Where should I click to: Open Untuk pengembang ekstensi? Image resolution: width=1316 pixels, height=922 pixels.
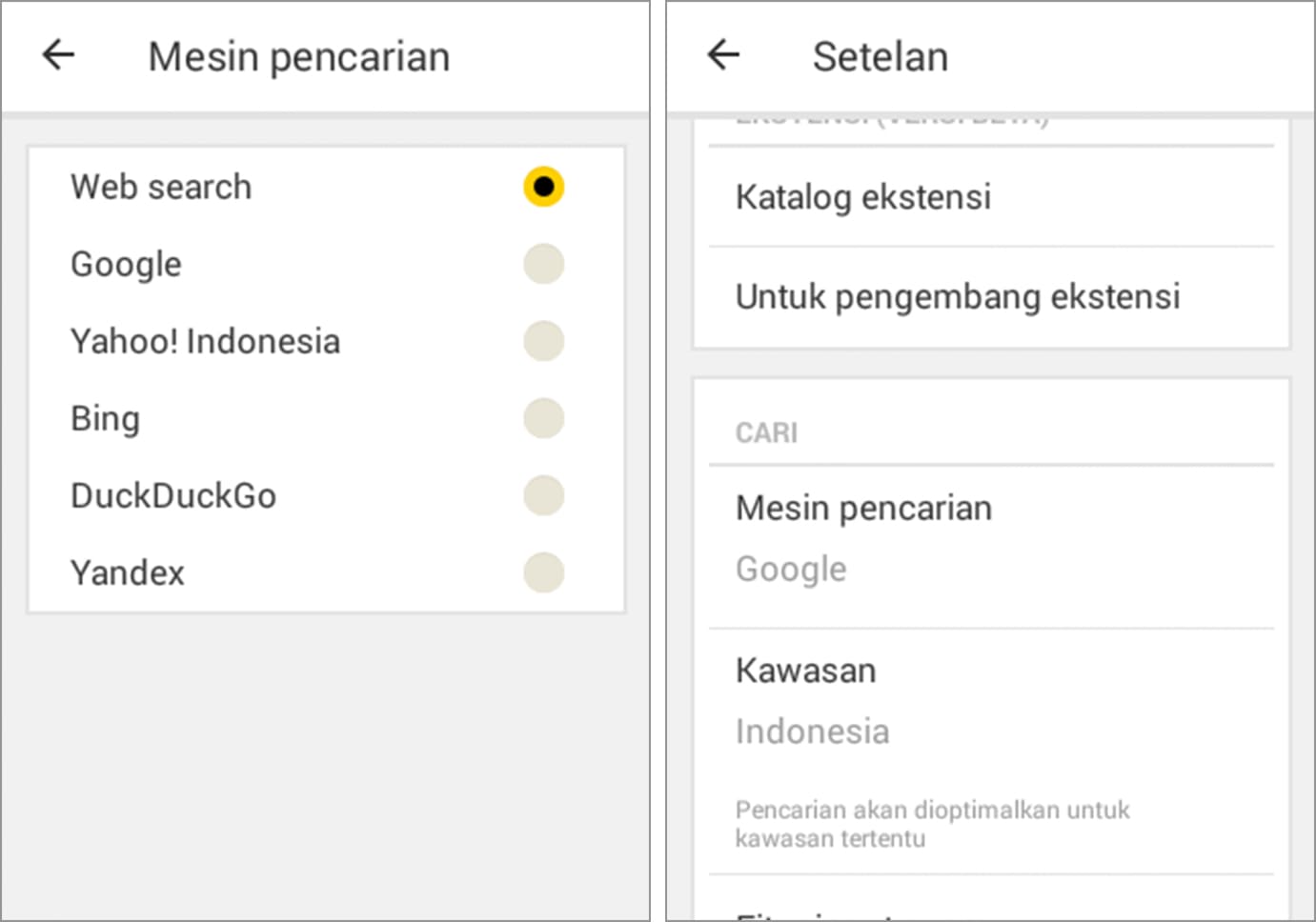point(957,296)
